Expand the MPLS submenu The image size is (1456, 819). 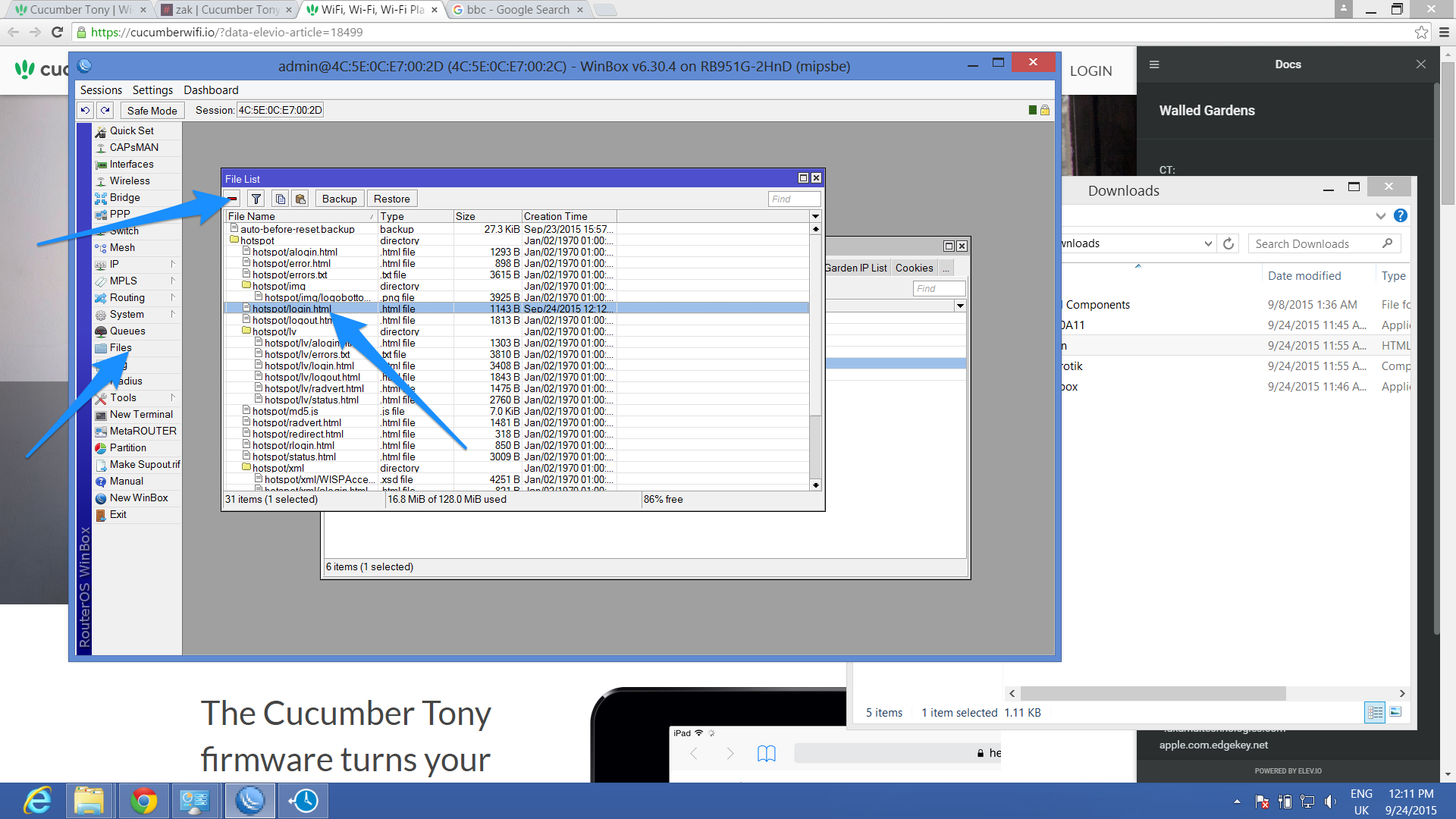[173, 281]
